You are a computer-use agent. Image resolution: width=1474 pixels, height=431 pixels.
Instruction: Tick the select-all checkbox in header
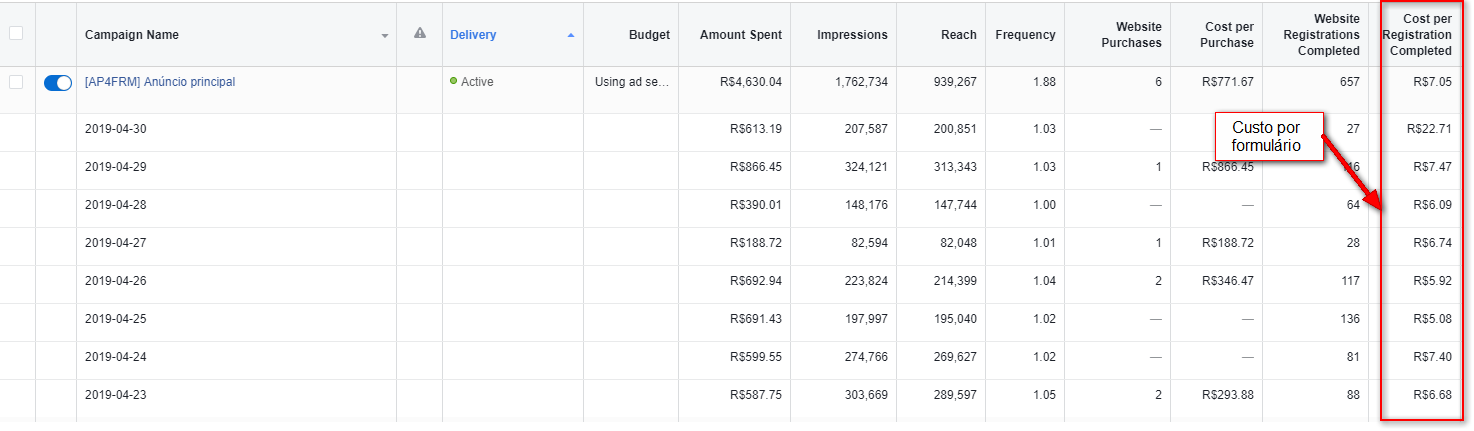(15, 33)
